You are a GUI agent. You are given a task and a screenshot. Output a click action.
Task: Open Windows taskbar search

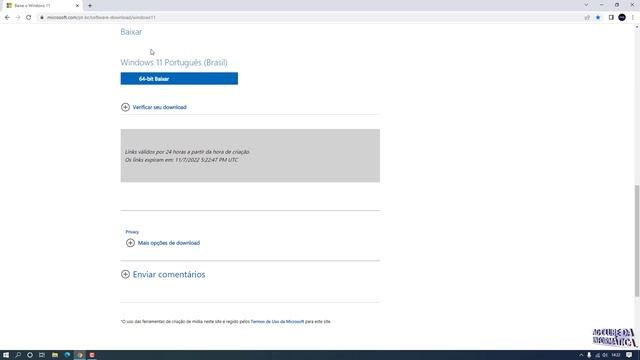[18, 355]
